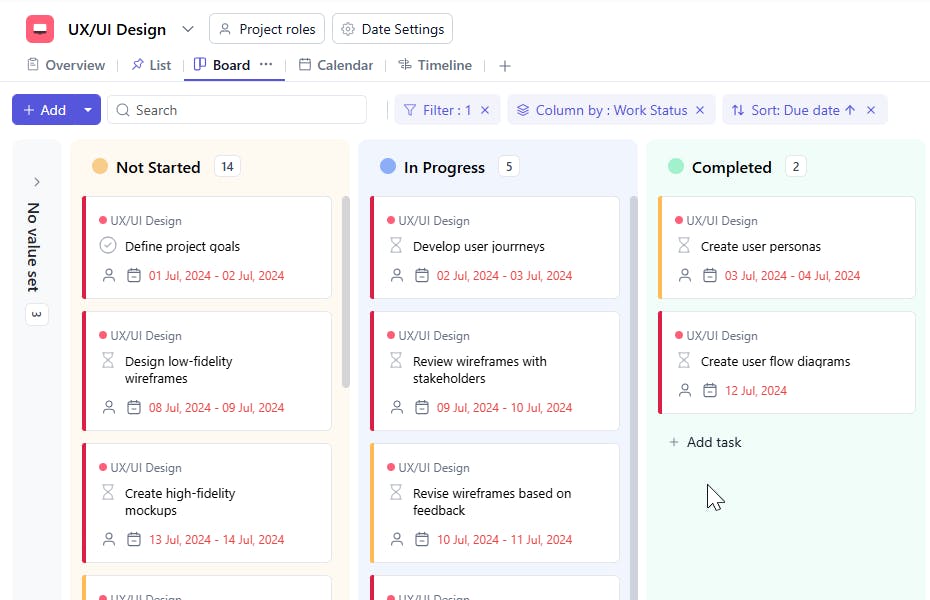Image resolution: width=930 pixels, height=600 pixels.
Task: Switch to the Calendar tab
Action: 336,65
